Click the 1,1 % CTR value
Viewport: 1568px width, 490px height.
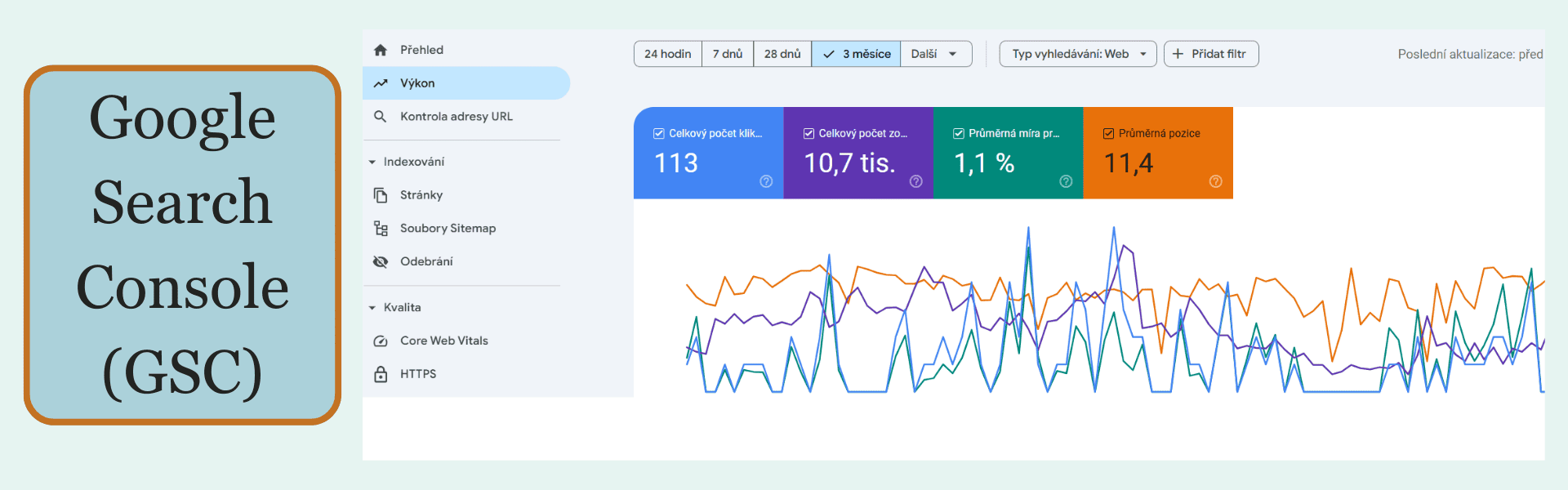pyautogui.click(x=984, y=163)
